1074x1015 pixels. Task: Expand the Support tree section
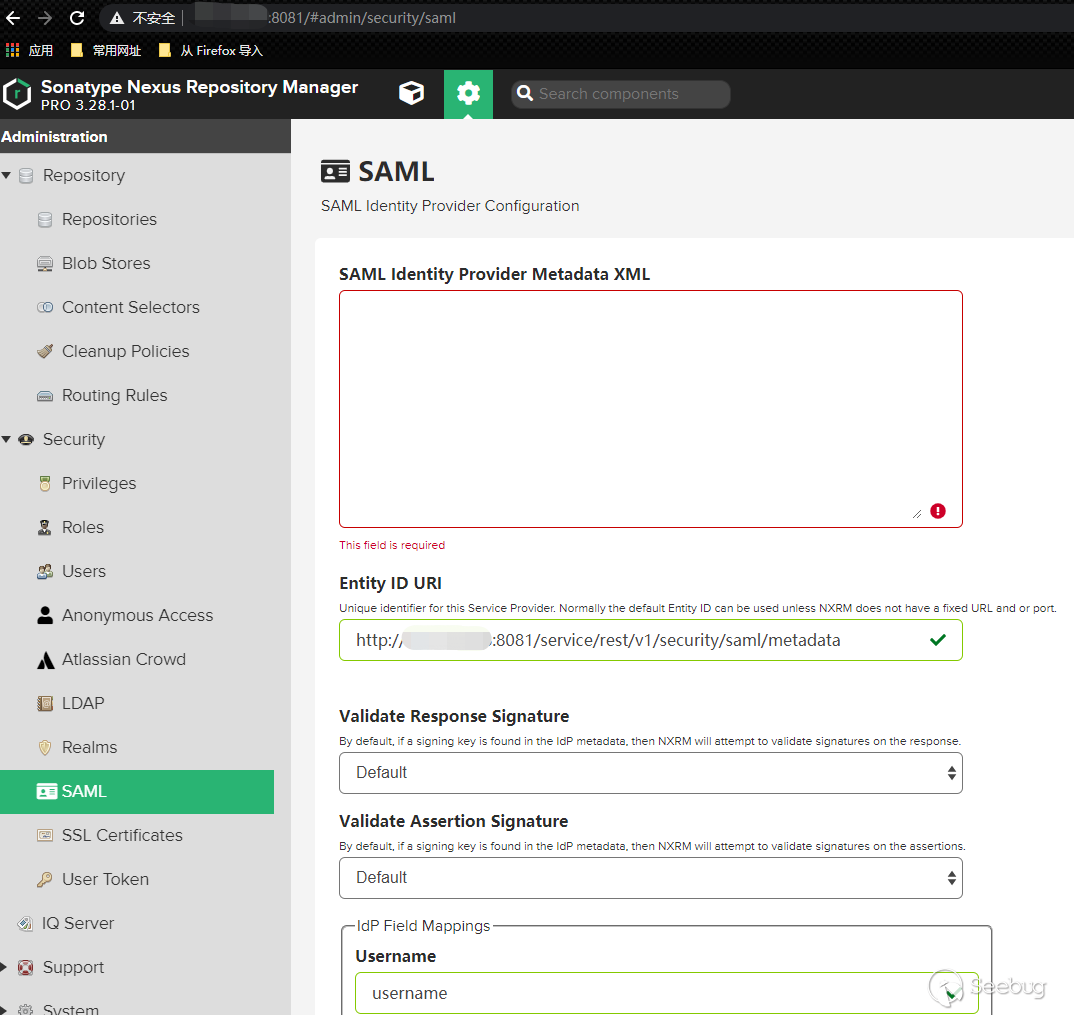[5, 967]
